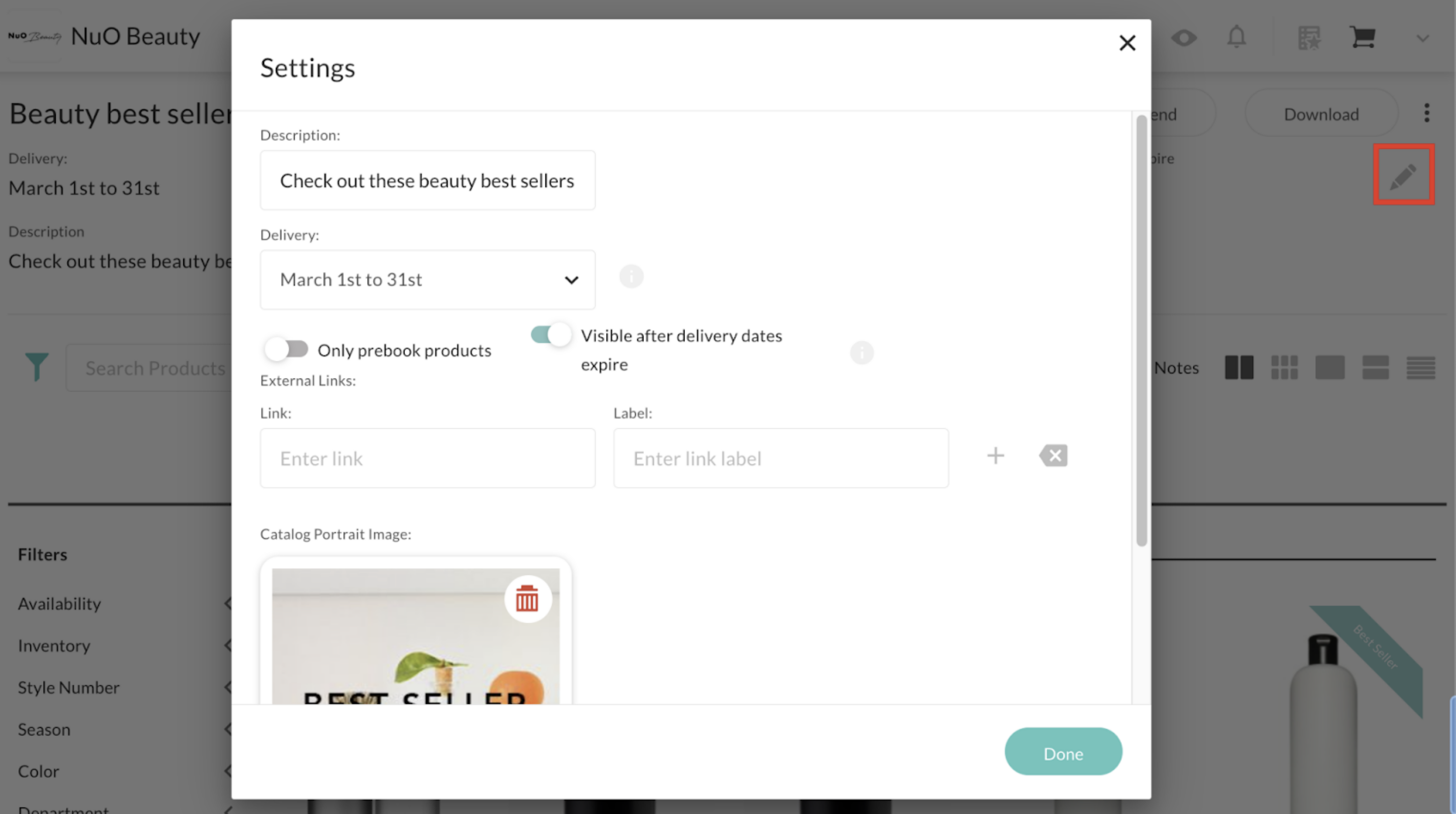Click the Enter link input field
1456x814 pixels.
tap(427, 459)
